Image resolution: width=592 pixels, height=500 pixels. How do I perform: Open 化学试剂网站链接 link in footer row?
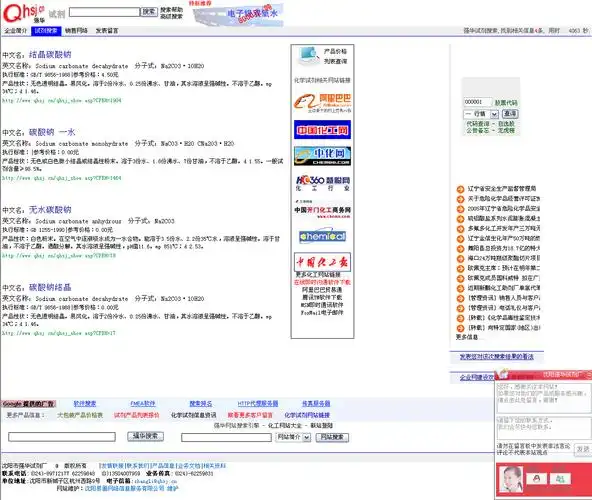click(307, 415)
